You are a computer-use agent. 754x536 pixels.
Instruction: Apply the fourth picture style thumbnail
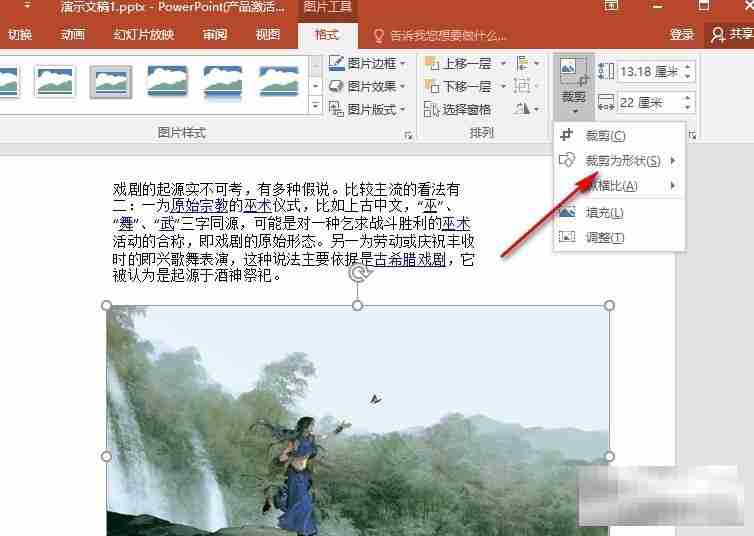[167, 82]
